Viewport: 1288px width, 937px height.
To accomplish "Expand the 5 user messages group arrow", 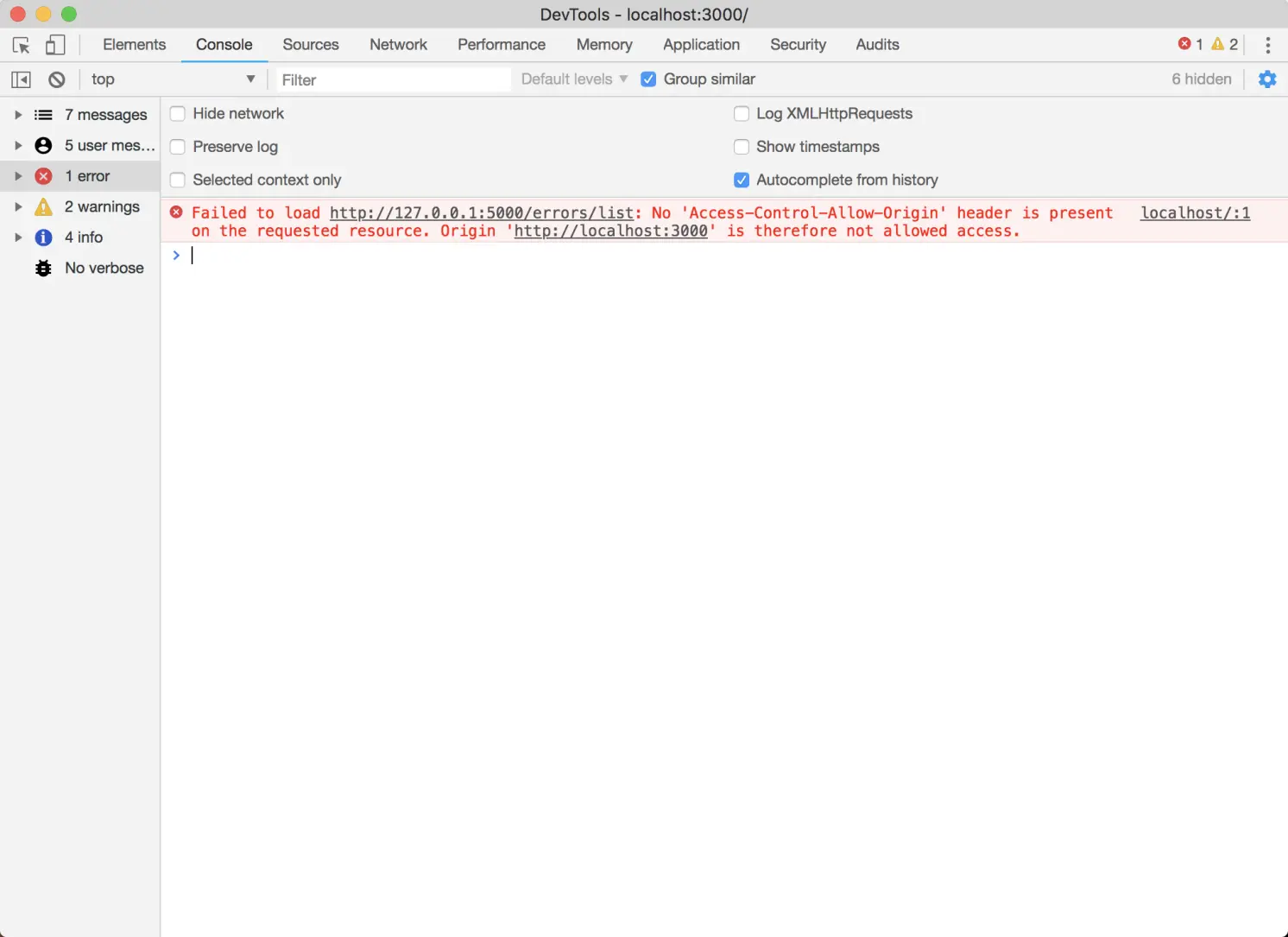I will 18,145.
